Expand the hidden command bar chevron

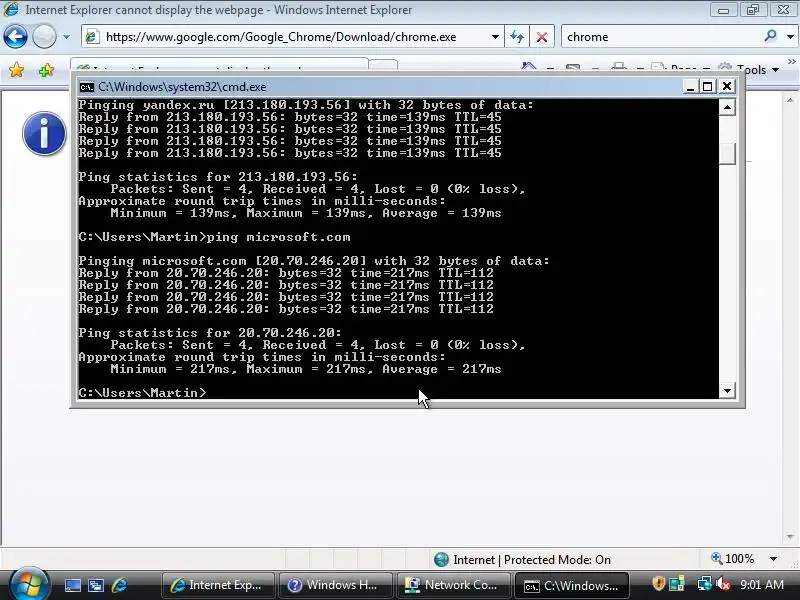791,61
